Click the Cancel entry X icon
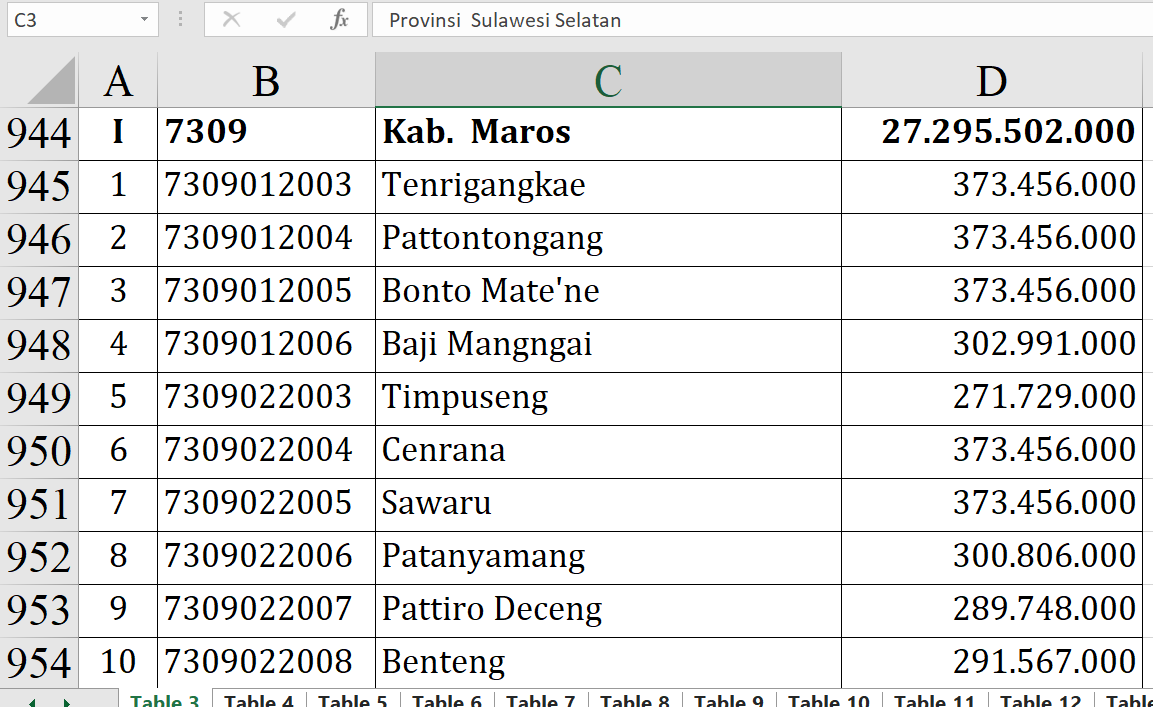This screenshot has width=1153, height=707. pyautogui.click(x=232, y=20)
